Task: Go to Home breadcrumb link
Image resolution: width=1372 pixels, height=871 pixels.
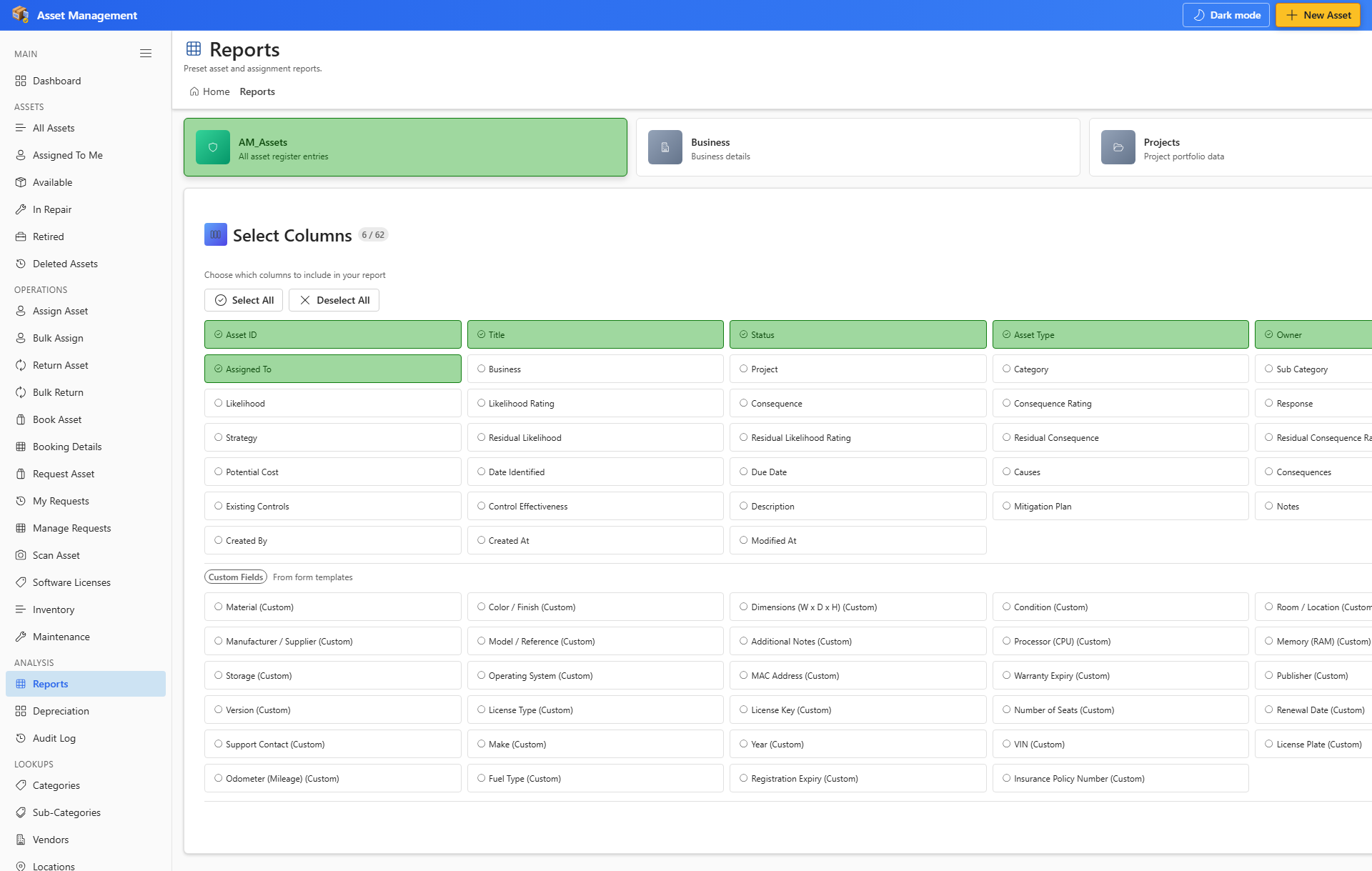Action: point(209,91)
